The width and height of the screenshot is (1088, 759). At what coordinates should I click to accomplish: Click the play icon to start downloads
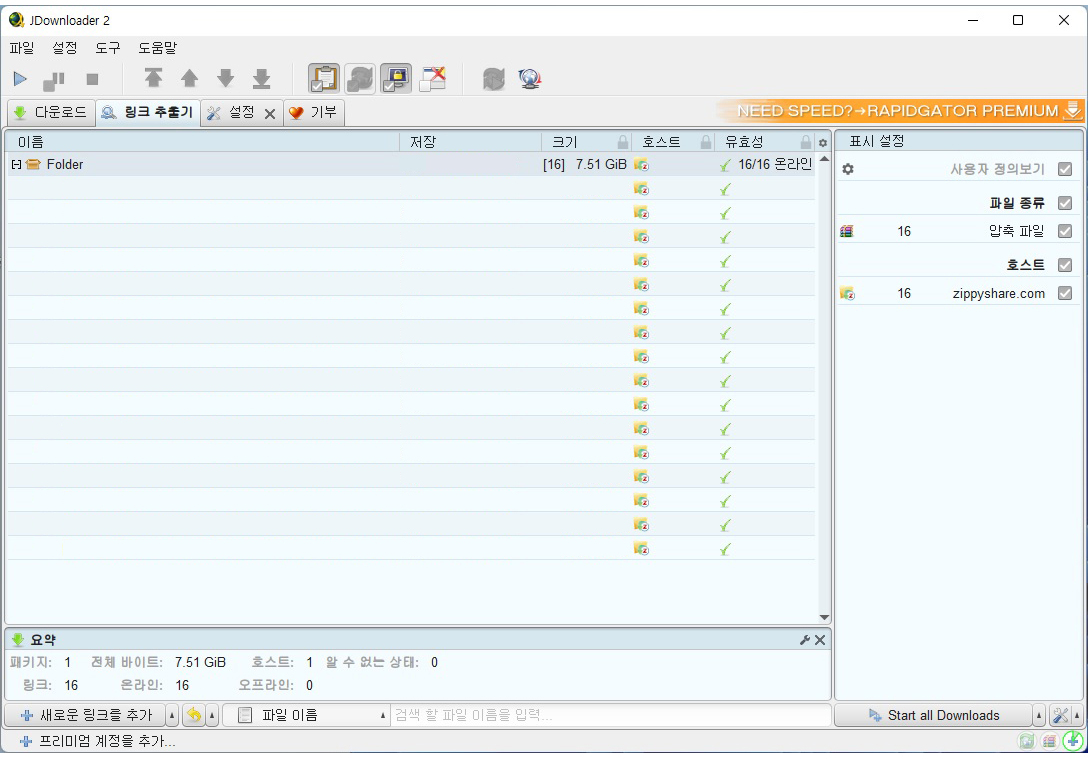click(19, 78)
